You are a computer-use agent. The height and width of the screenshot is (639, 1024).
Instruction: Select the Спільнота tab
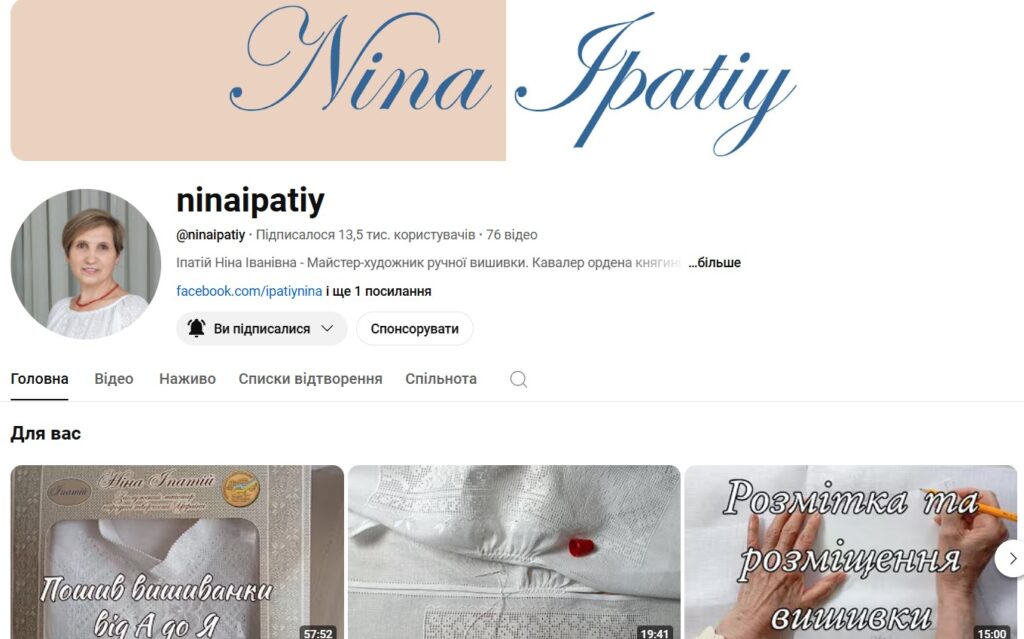[441, 379]
